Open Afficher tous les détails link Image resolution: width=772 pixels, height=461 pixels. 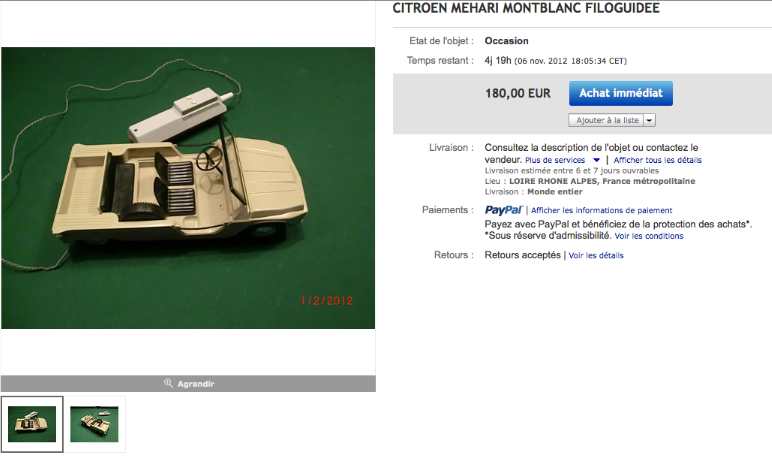pos(657,160)
